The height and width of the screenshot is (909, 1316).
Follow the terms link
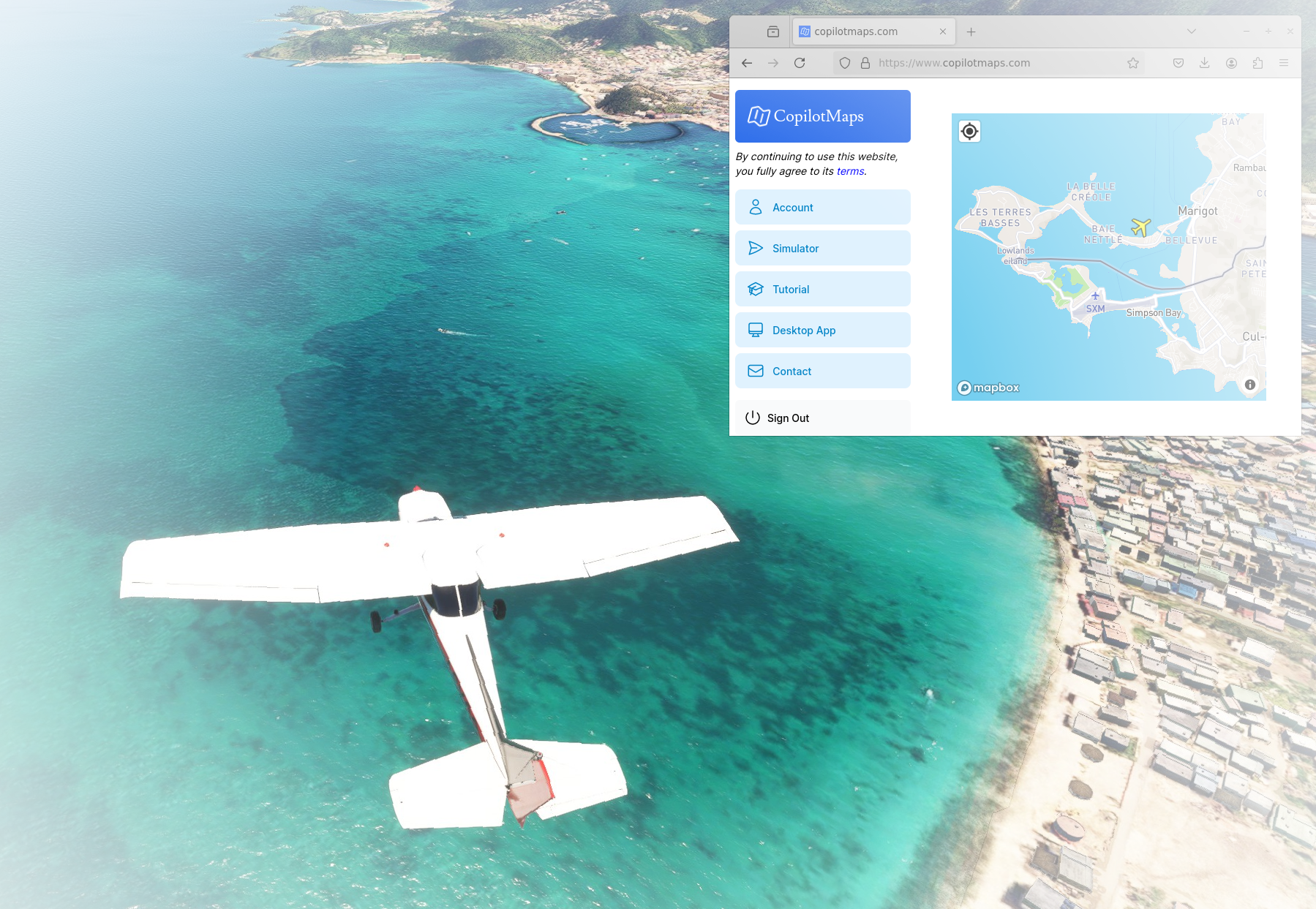pyautogui.click(x=850, y=171)
